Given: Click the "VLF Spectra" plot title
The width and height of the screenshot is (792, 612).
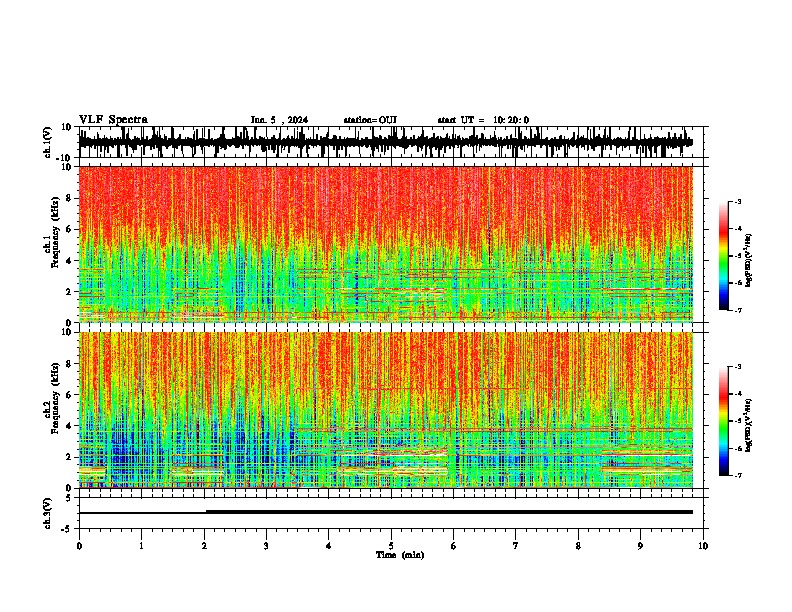Looking at the screenshot, I should click(113, 120).
